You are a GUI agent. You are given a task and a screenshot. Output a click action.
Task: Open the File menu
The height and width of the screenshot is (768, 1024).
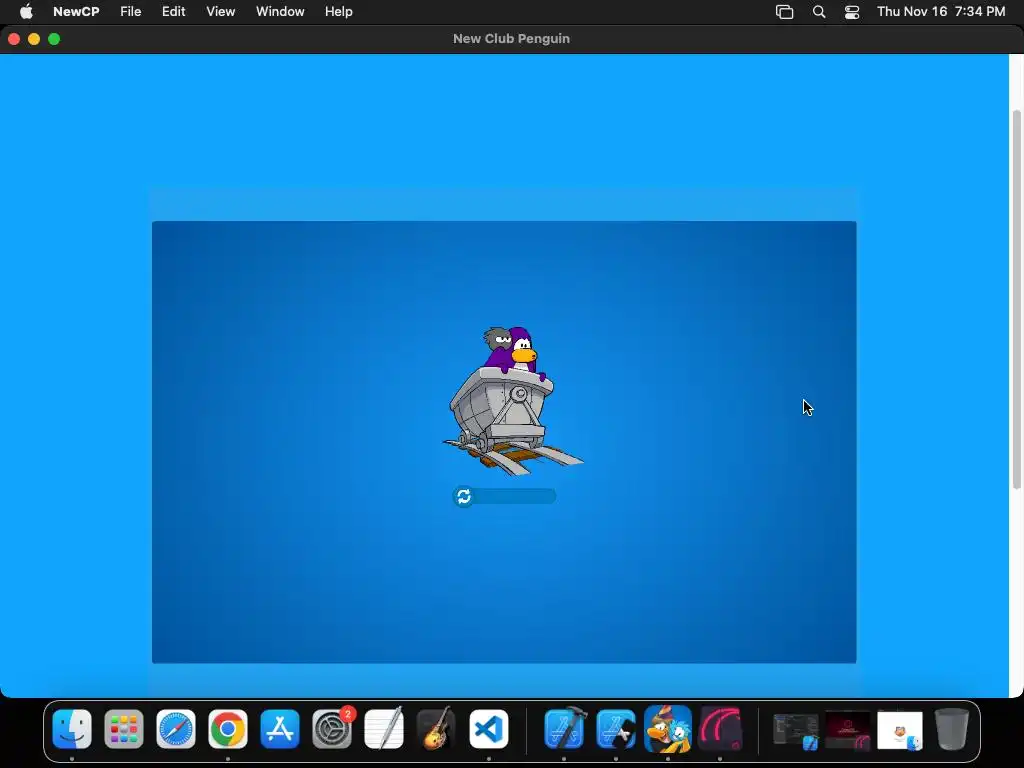131,12
